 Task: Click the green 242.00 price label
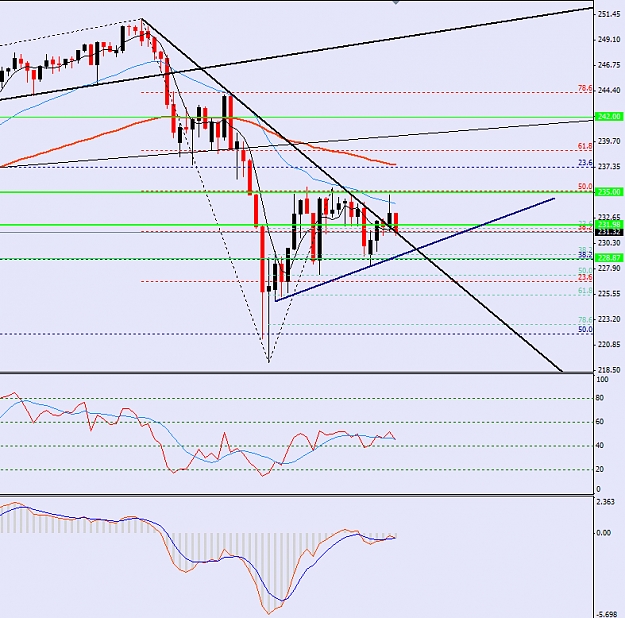609,116
